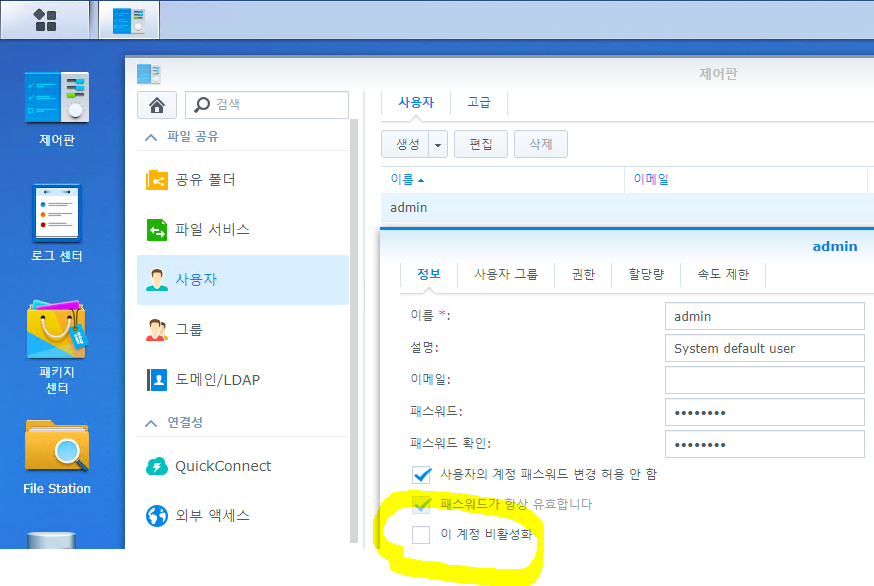Open QuickConnect settings in sidebar

point(243,466)
